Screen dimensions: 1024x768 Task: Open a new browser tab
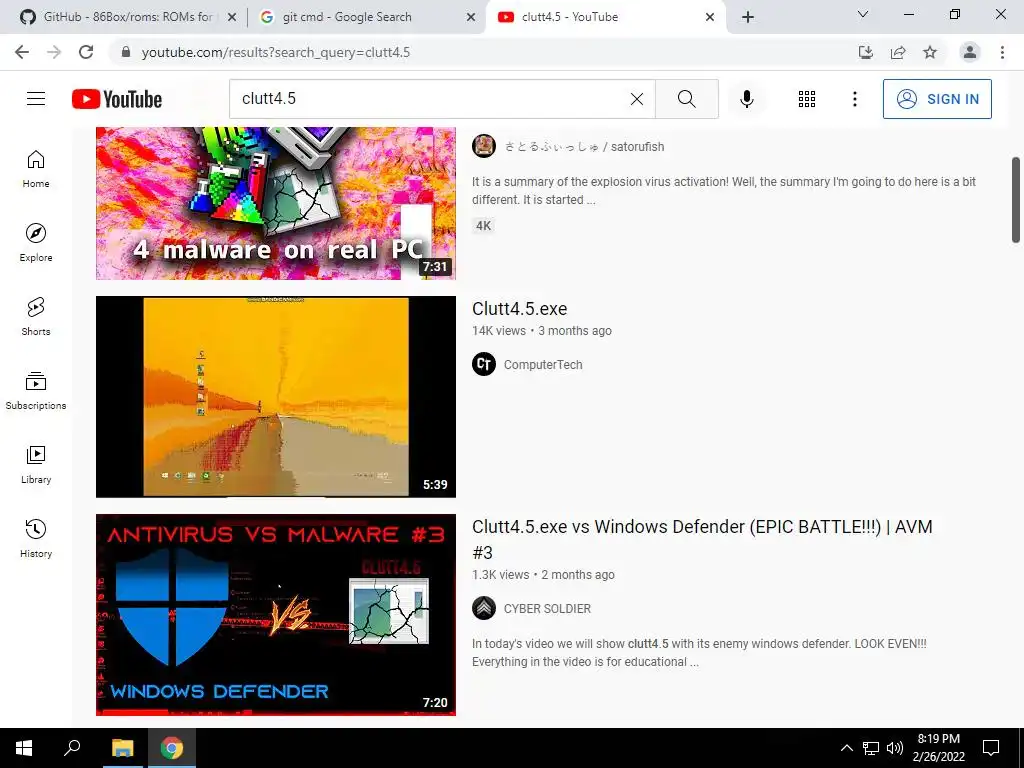[748, 18]
